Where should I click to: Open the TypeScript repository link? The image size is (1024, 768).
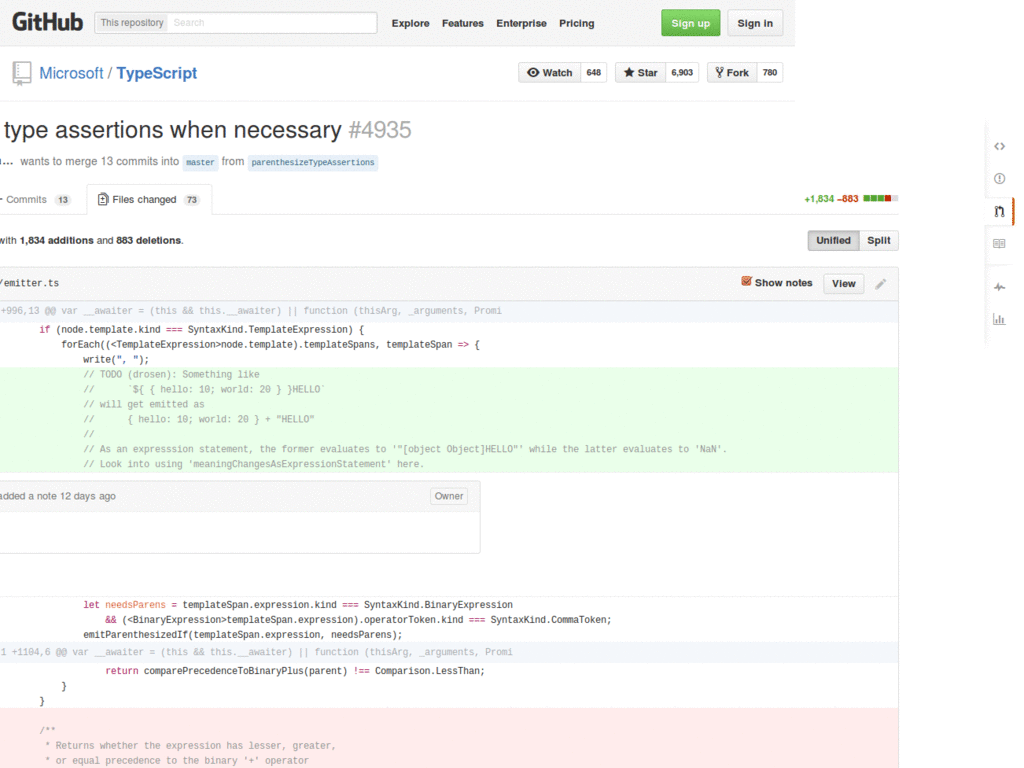[157, 73]
